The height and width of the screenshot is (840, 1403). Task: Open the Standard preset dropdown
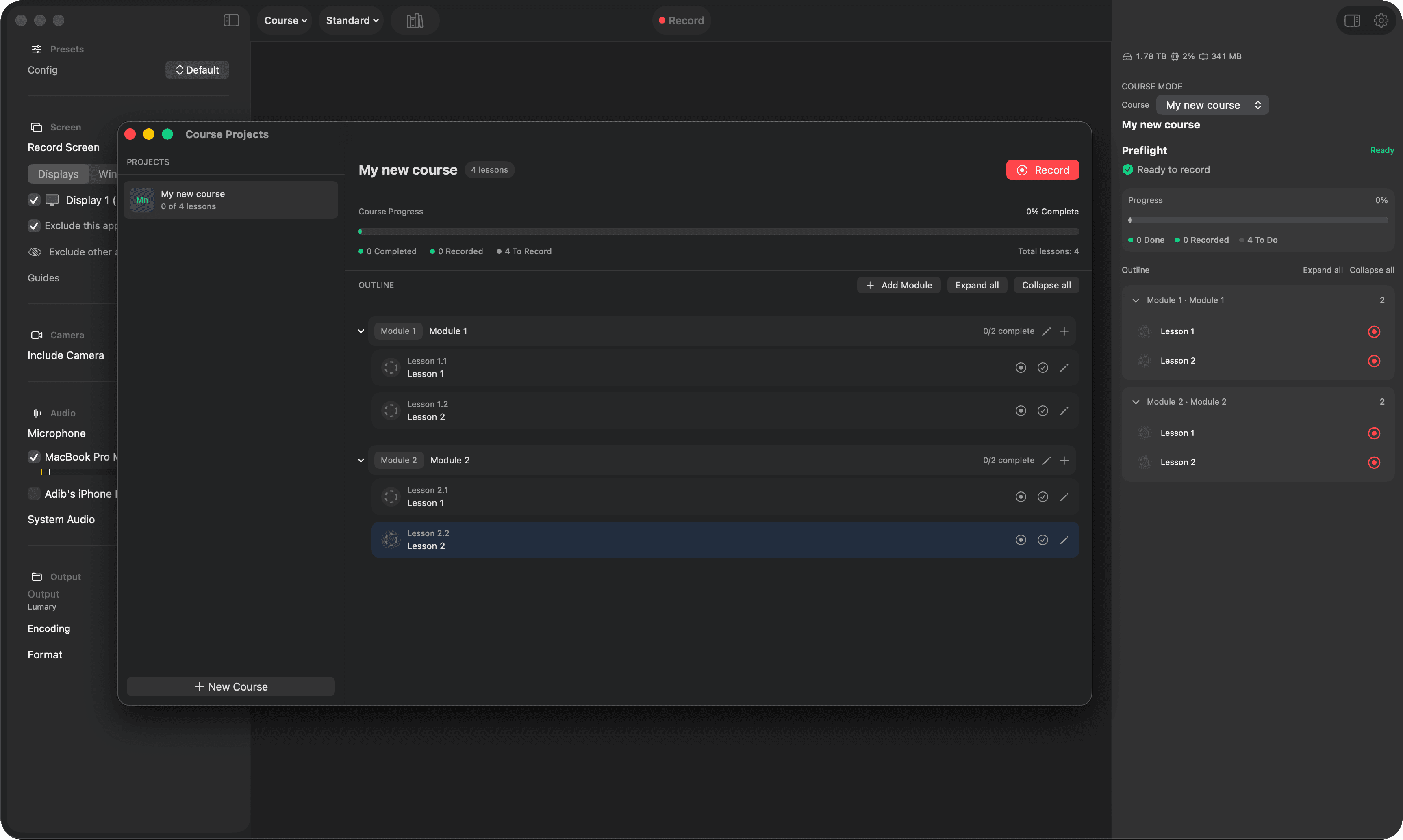351,20
